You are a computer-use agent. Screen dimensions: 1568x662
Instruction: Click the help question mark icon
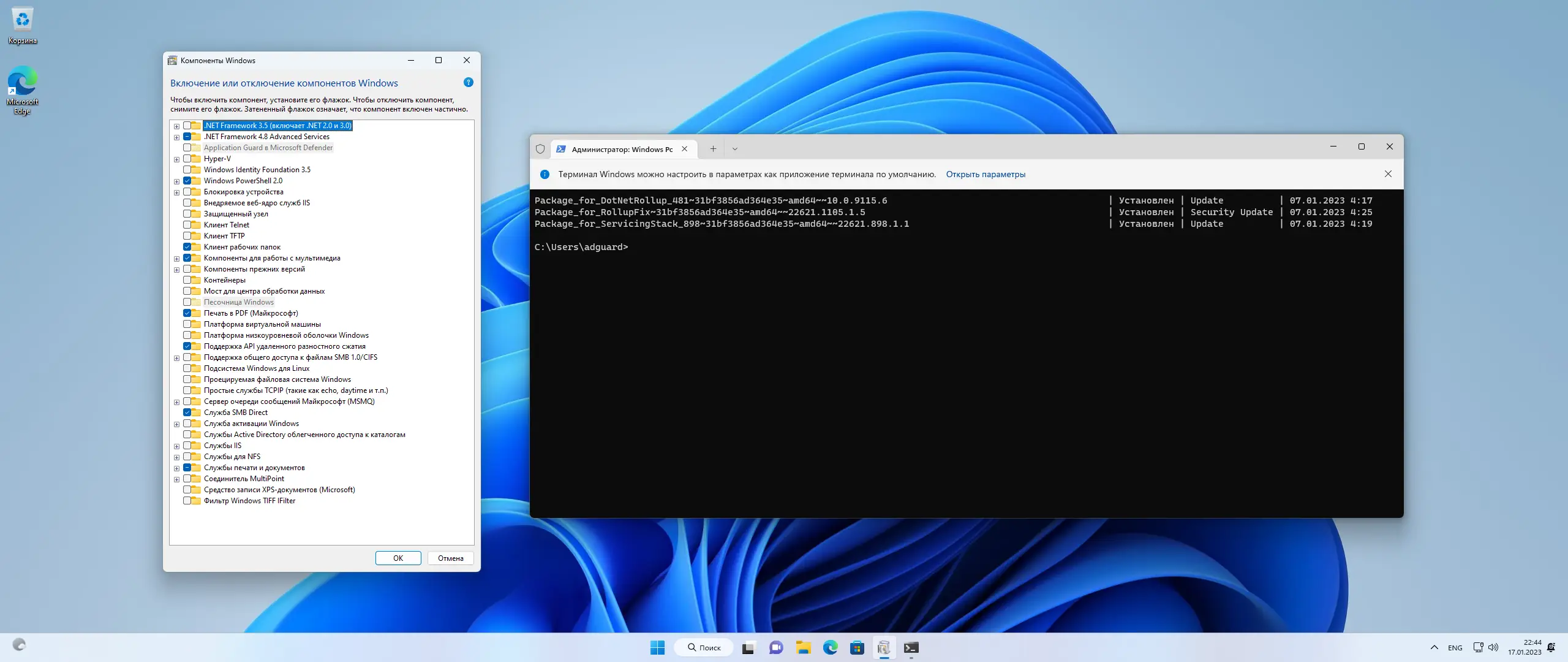[x=468, y=83]
